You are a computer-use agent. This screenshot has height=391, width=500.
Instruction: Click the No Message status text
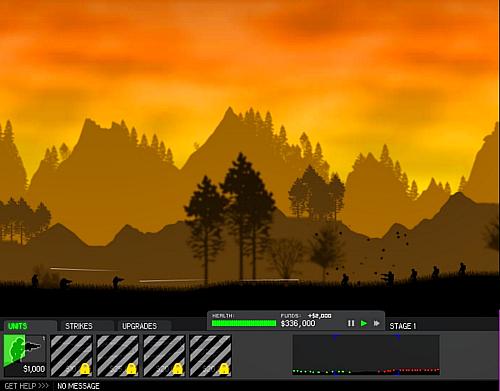(78, 386)
